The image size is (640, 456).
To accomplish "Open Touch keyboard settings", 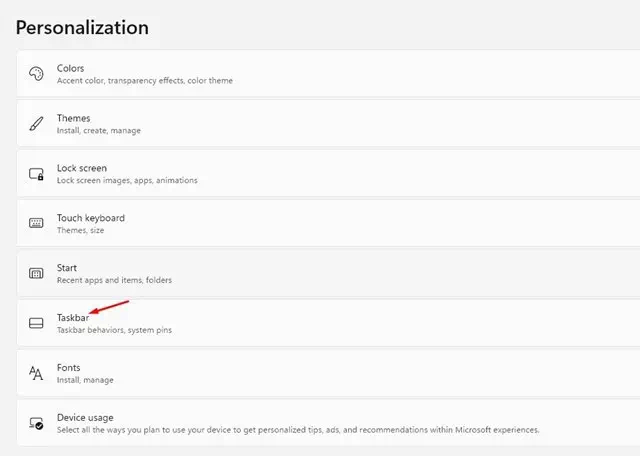I will point(328,223).
